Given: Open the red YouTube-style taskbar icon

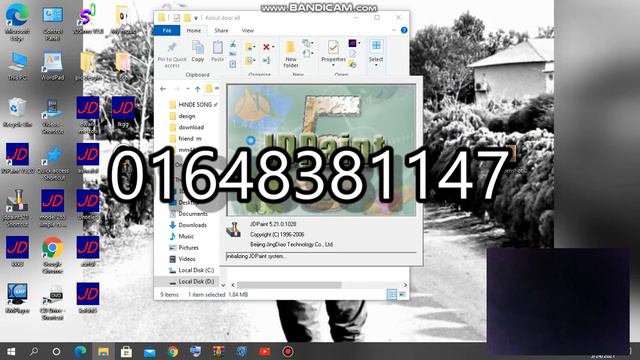Looking at the screenshot, I should coord(264,351).
